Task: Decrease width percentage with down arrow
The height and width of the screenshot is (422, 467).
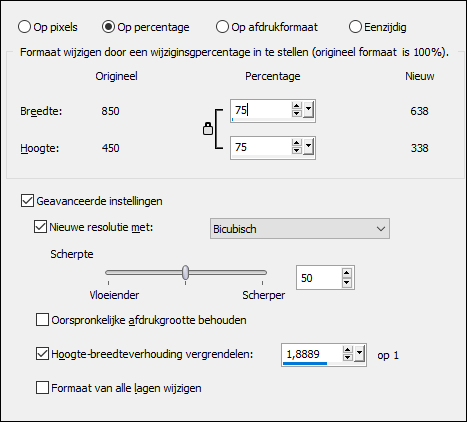Action: pos(296,114)
